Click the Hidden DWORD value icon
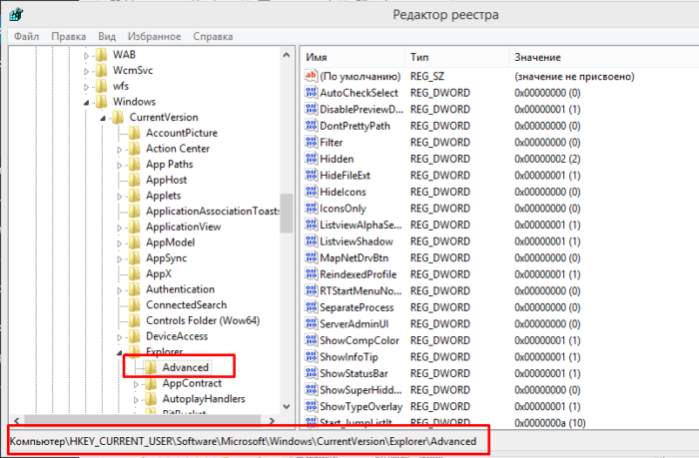 click(311, 158)
